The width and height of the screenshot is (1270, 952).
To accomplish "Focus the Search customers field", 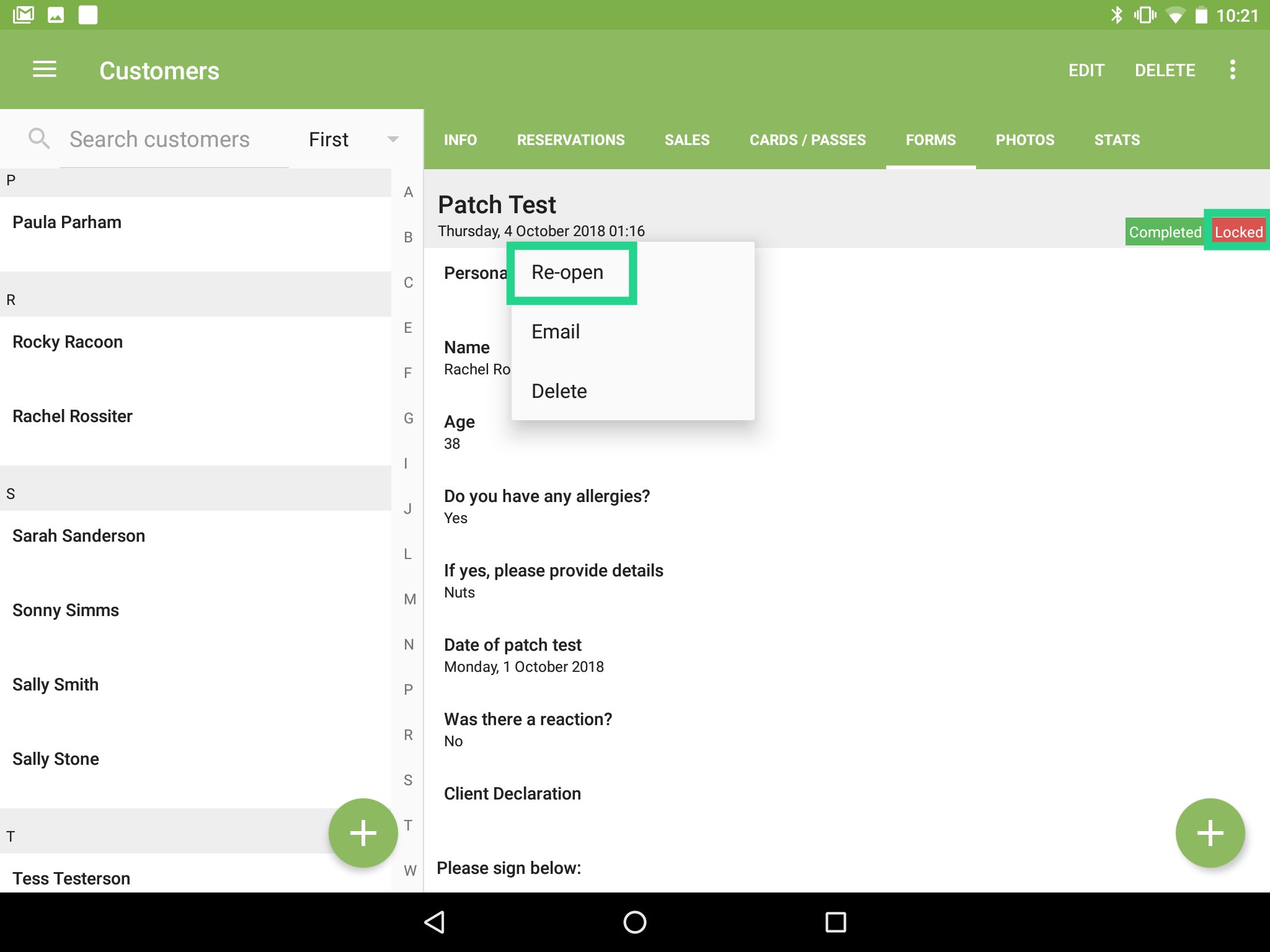I will point(174,139).
